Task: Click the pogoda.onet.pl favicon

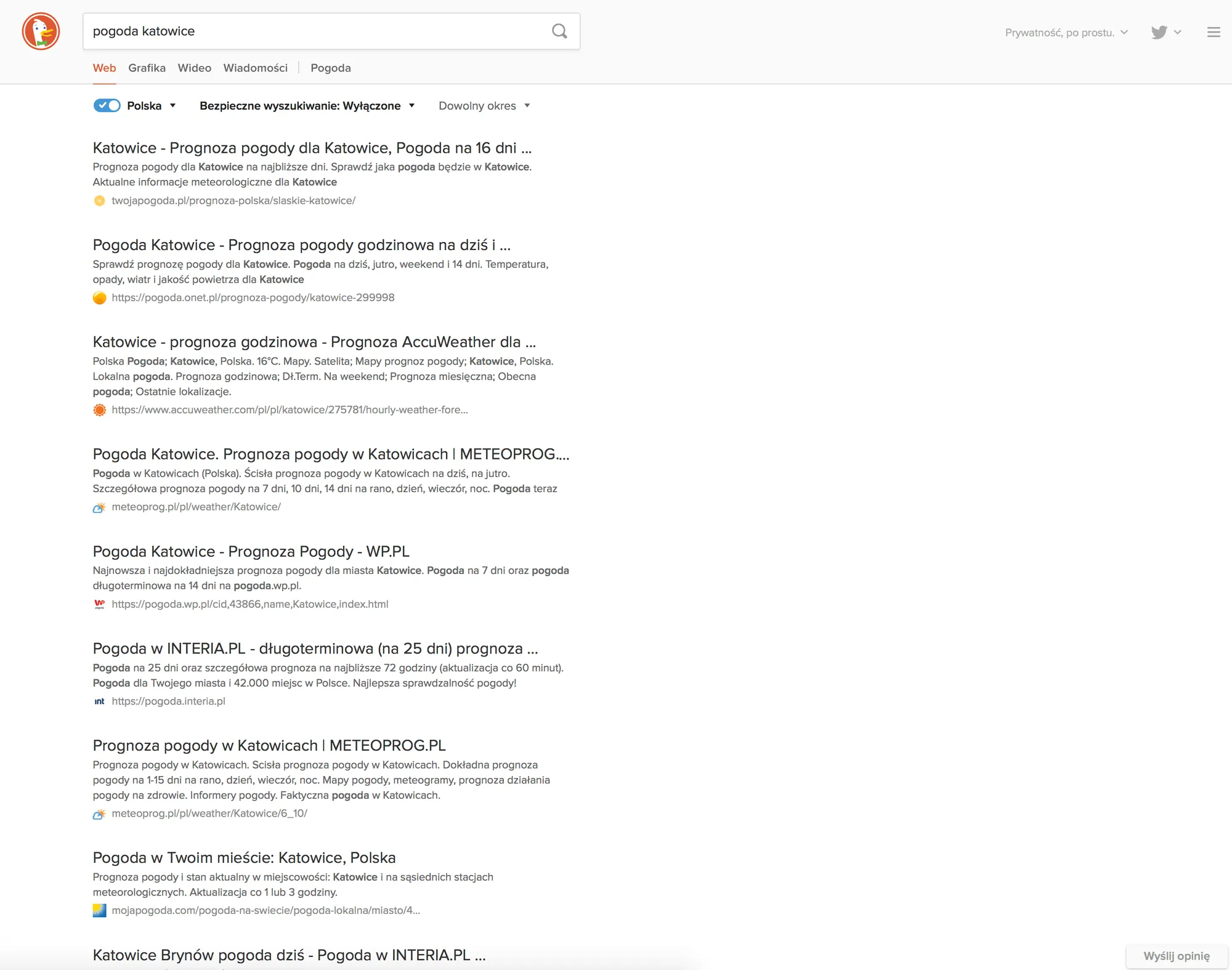Action: point(99,298)
